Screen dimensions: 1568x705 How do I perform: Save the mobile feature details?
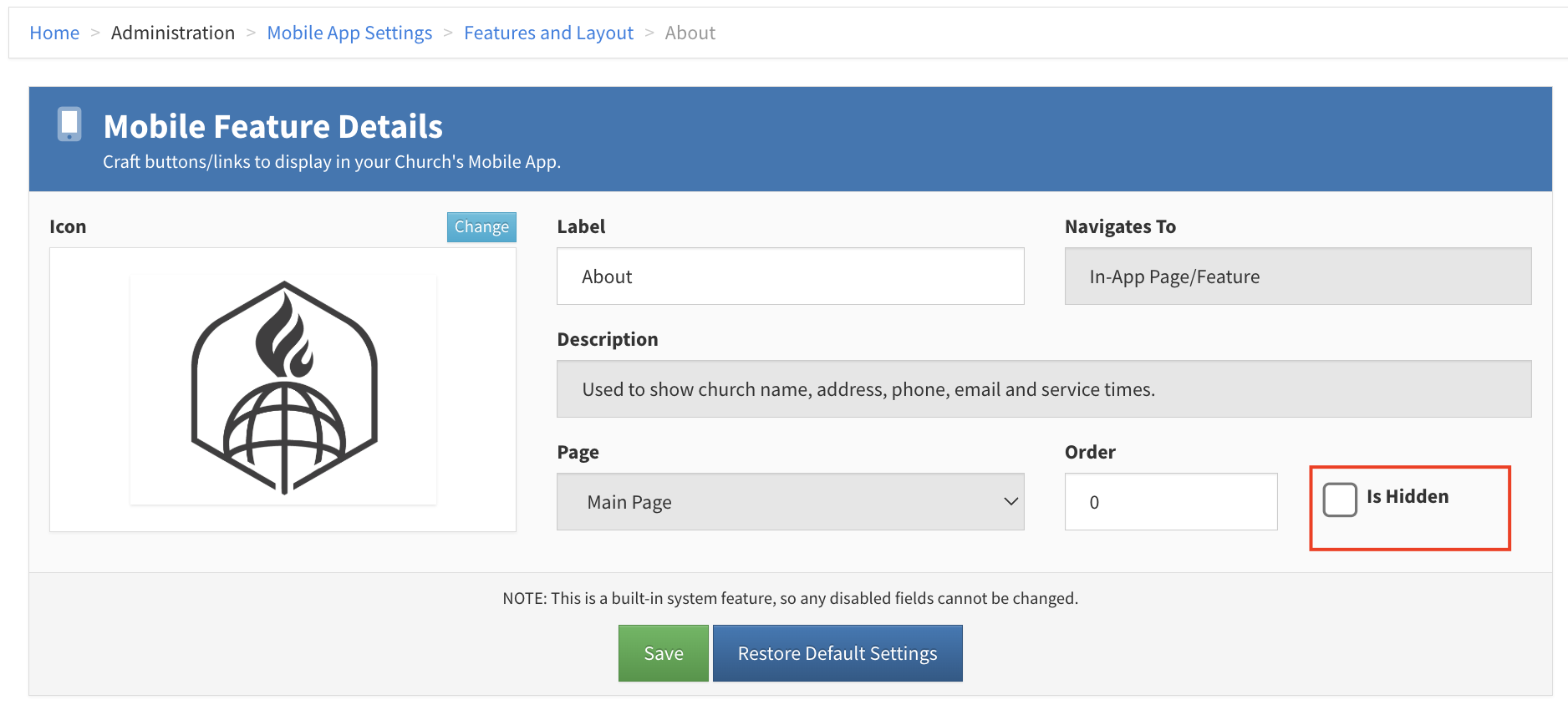pos(664,653)
